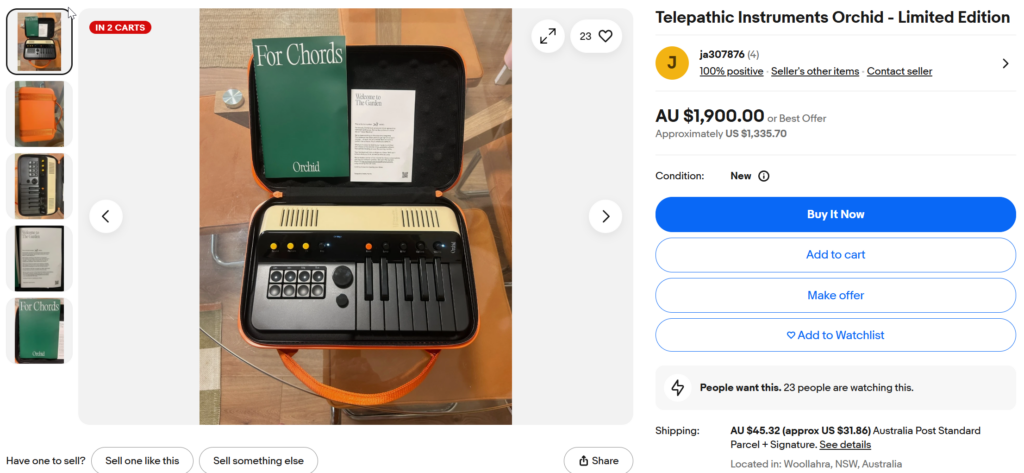Go to the previous image with left arrow
Image resolution: width=1024 pixels, height=473 pixels.
point(106,216)
